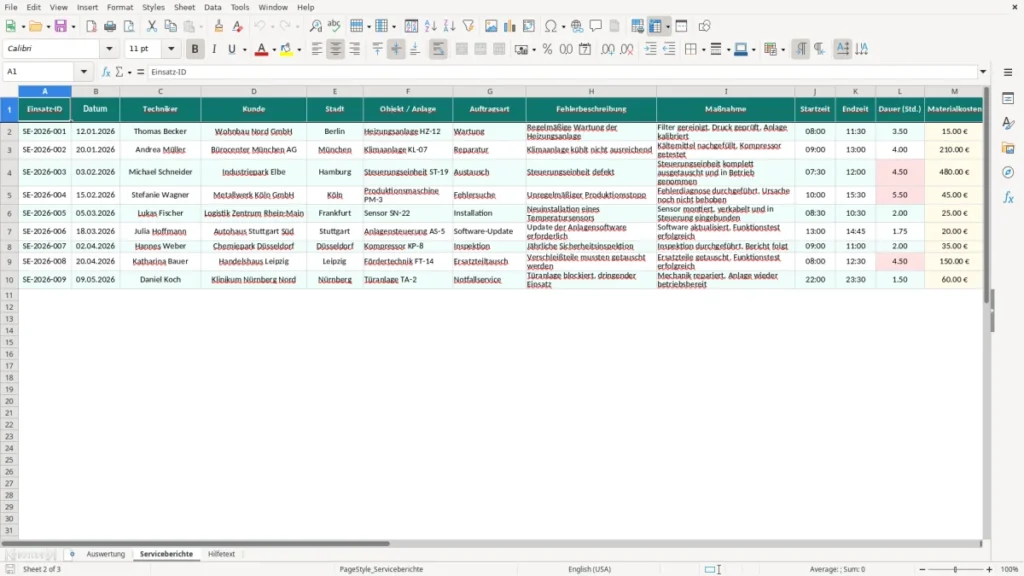
Task: Open the Tools menu
Action: tap(240, 7)
